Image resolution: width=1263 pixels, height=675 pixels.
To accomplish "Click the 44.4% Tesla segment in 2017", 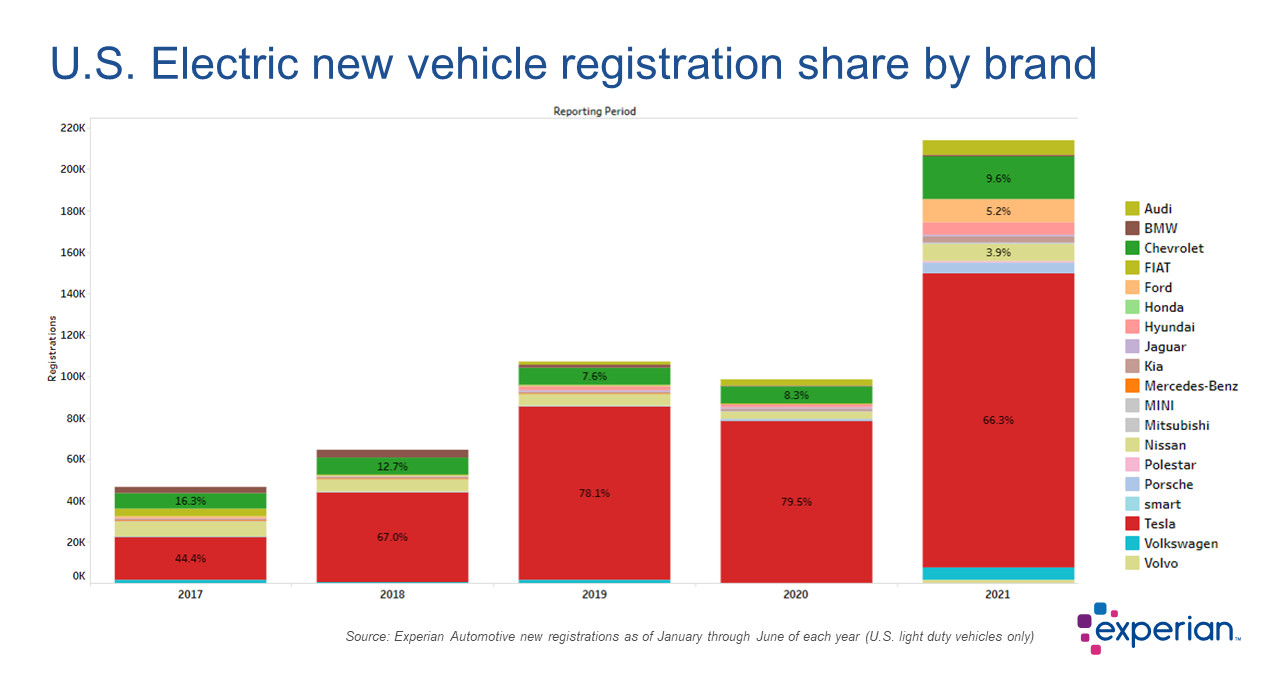I will 190,558.
